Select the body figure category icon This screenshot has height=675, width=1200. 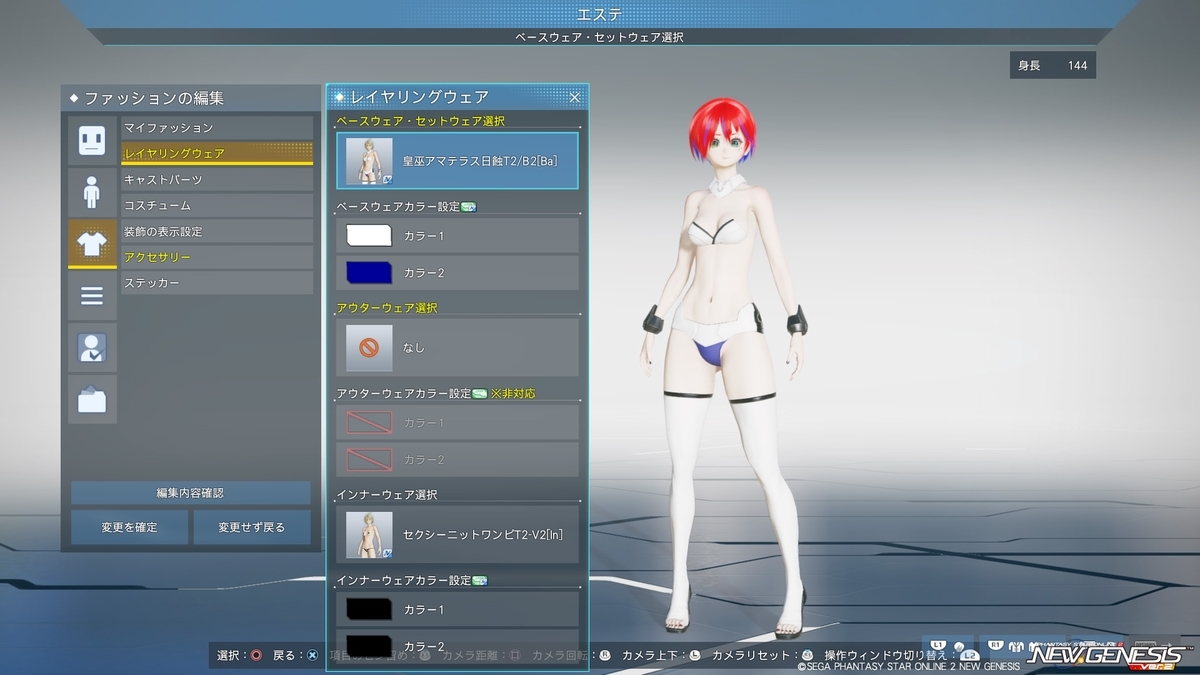tap(93, 192)
